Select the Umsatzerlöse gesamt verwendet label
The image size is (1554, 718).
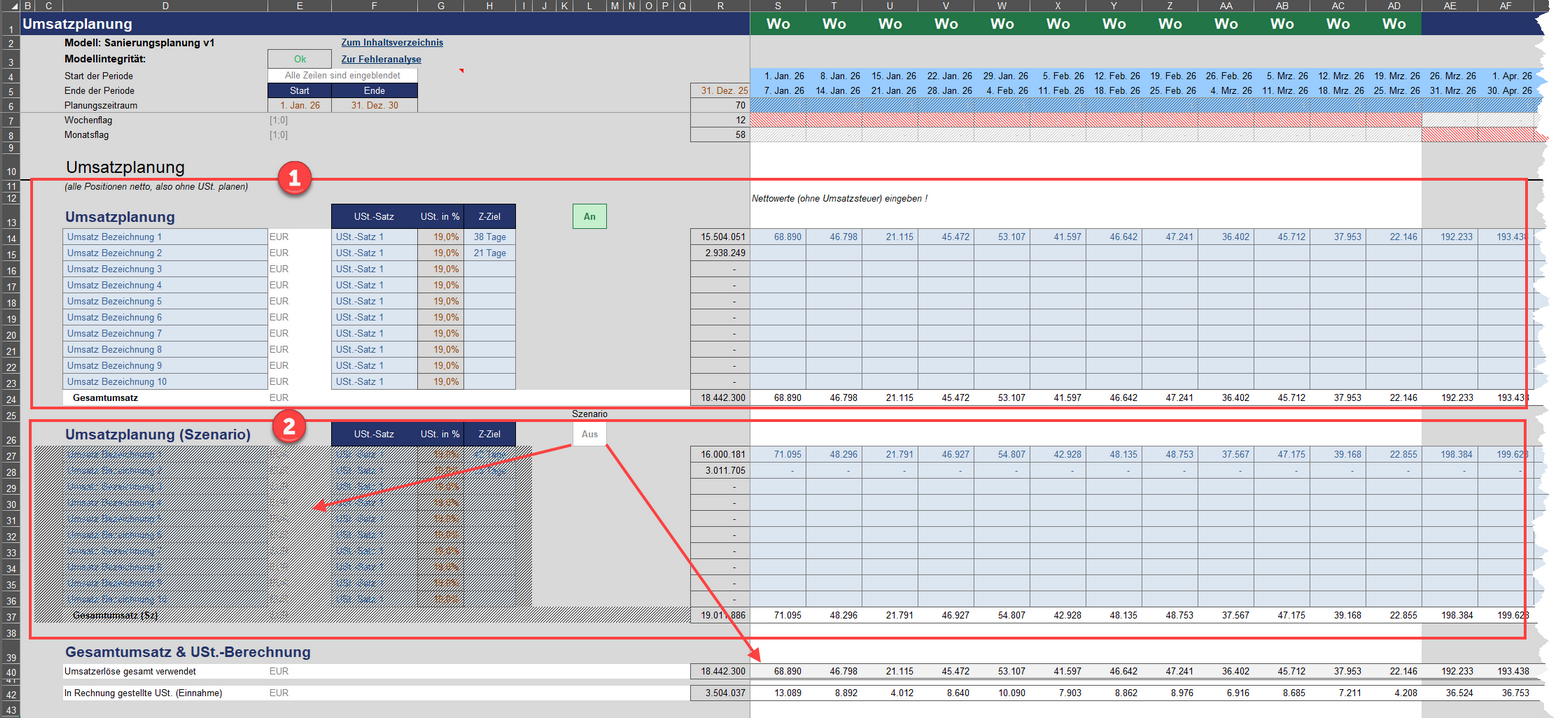point(133,671)
